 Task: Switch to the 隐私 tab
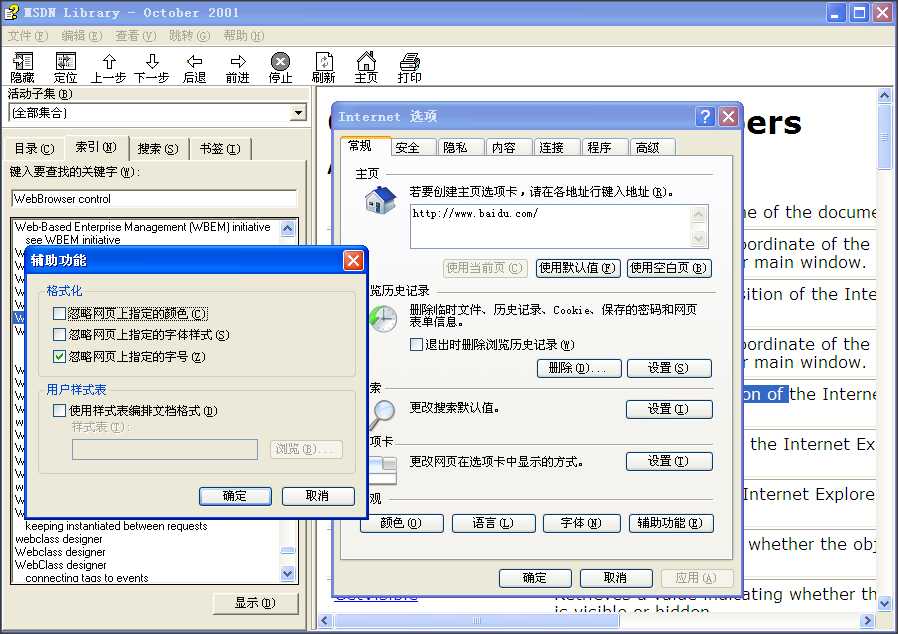point(462,148)
